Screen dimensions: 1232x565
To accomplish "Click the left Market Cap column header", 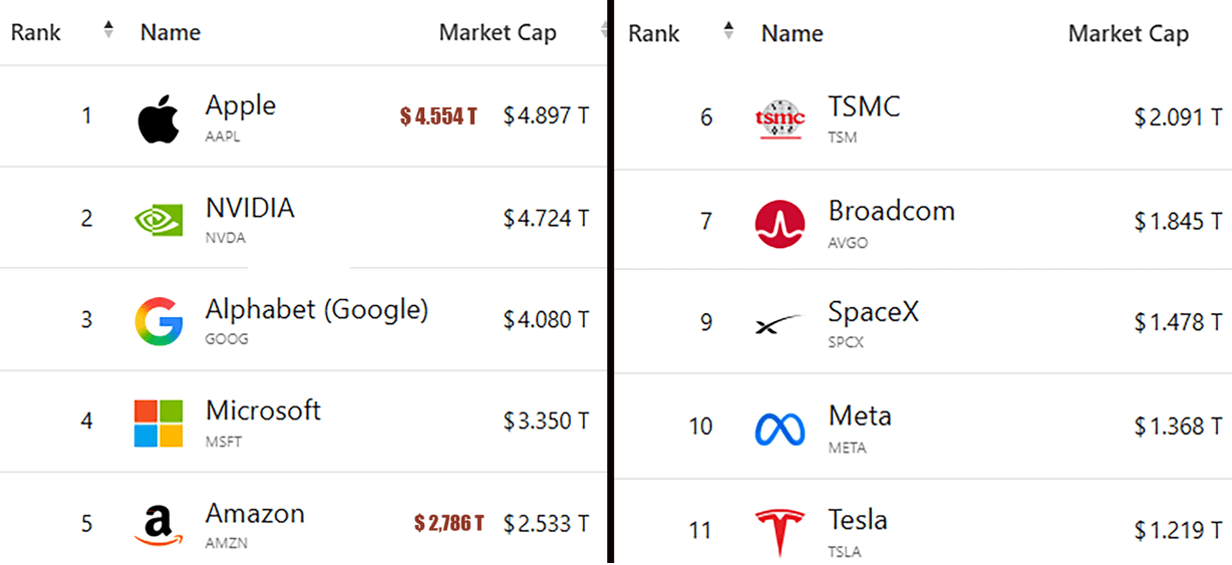I will [497, 32].
